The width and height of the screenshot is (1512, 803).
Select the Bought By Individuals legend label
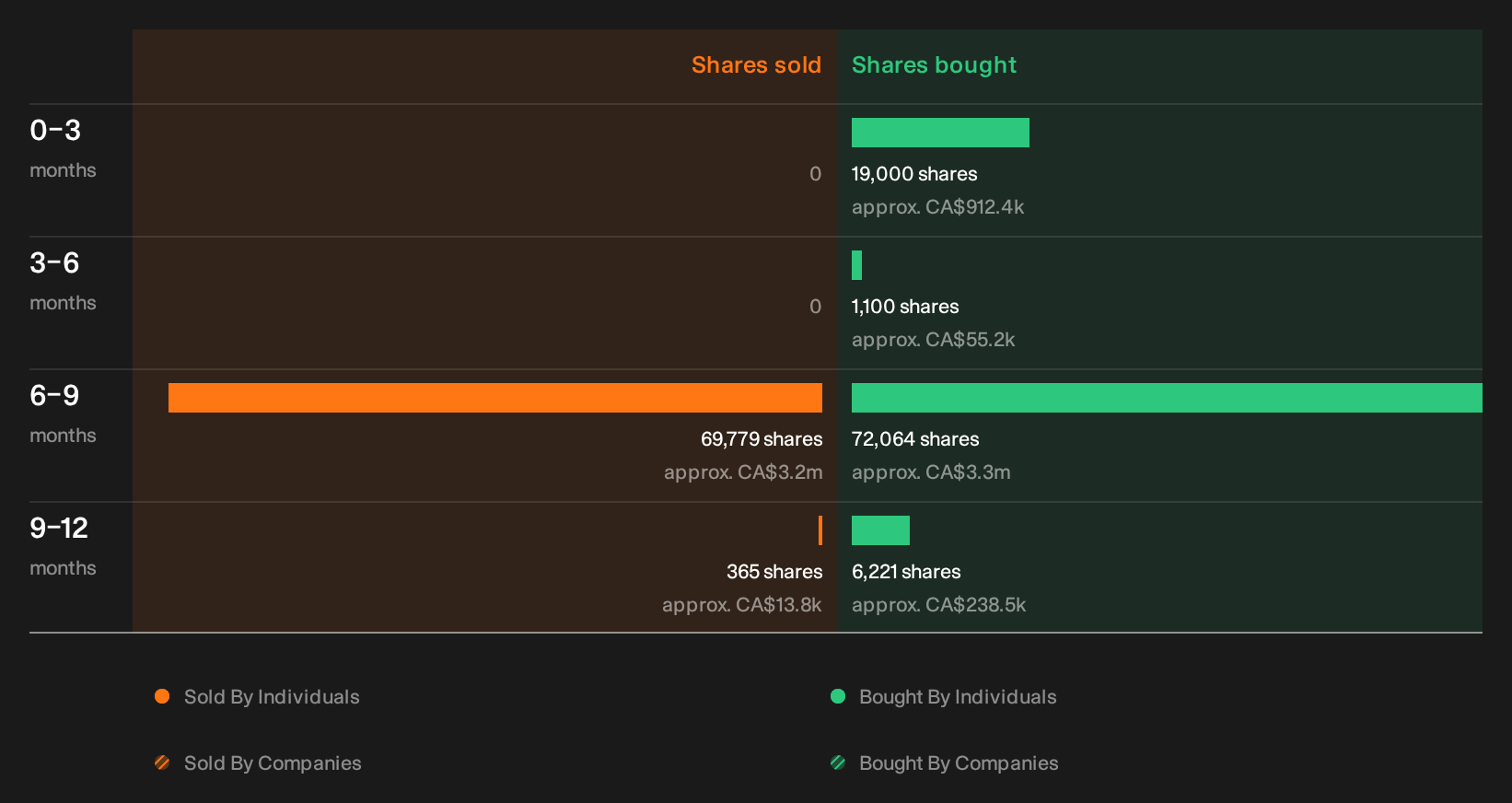pyautogui.click(x=958, y=697)
